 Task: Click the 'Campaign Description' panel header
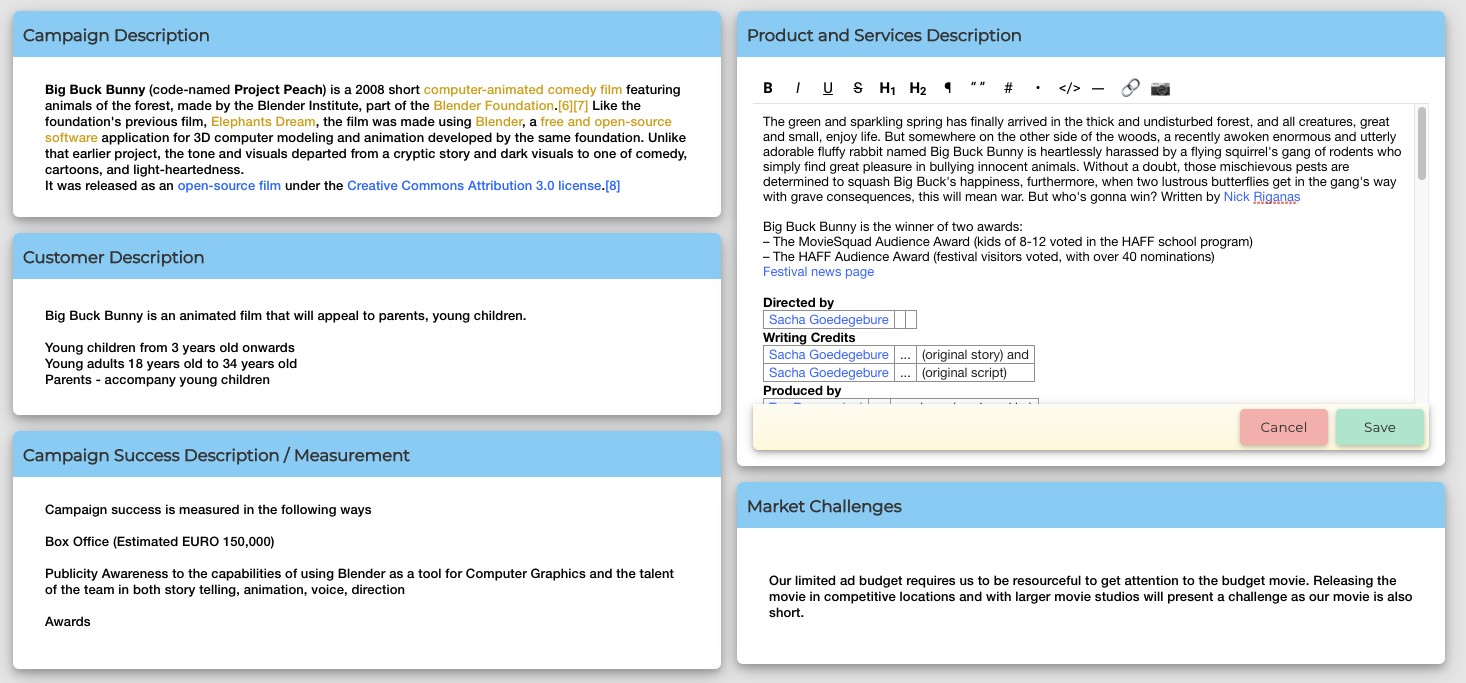tap(367, 35)
